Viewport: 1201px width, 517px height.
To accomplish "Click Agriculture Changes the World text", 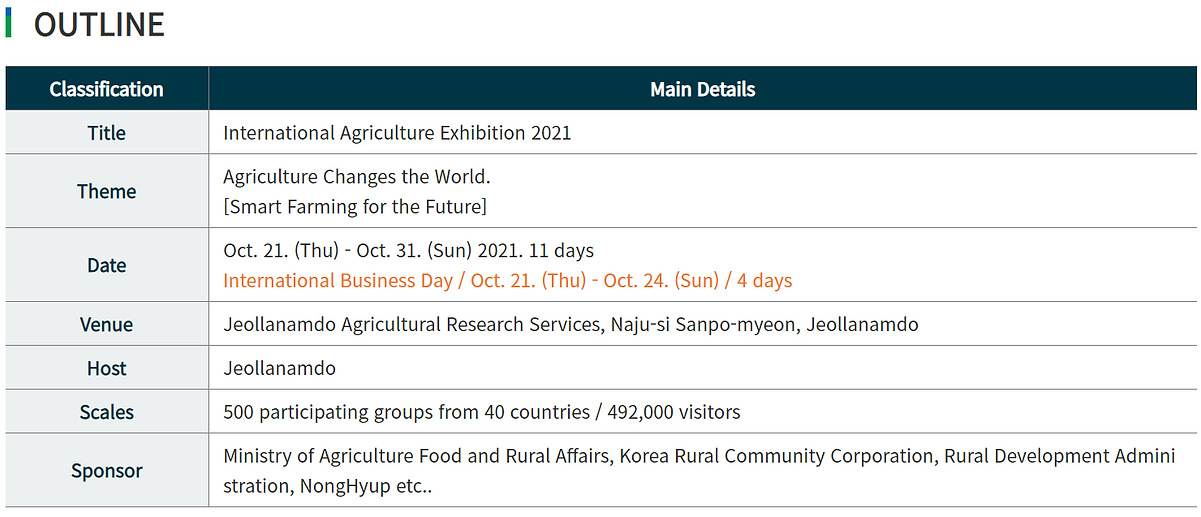I will click(357, 177).
